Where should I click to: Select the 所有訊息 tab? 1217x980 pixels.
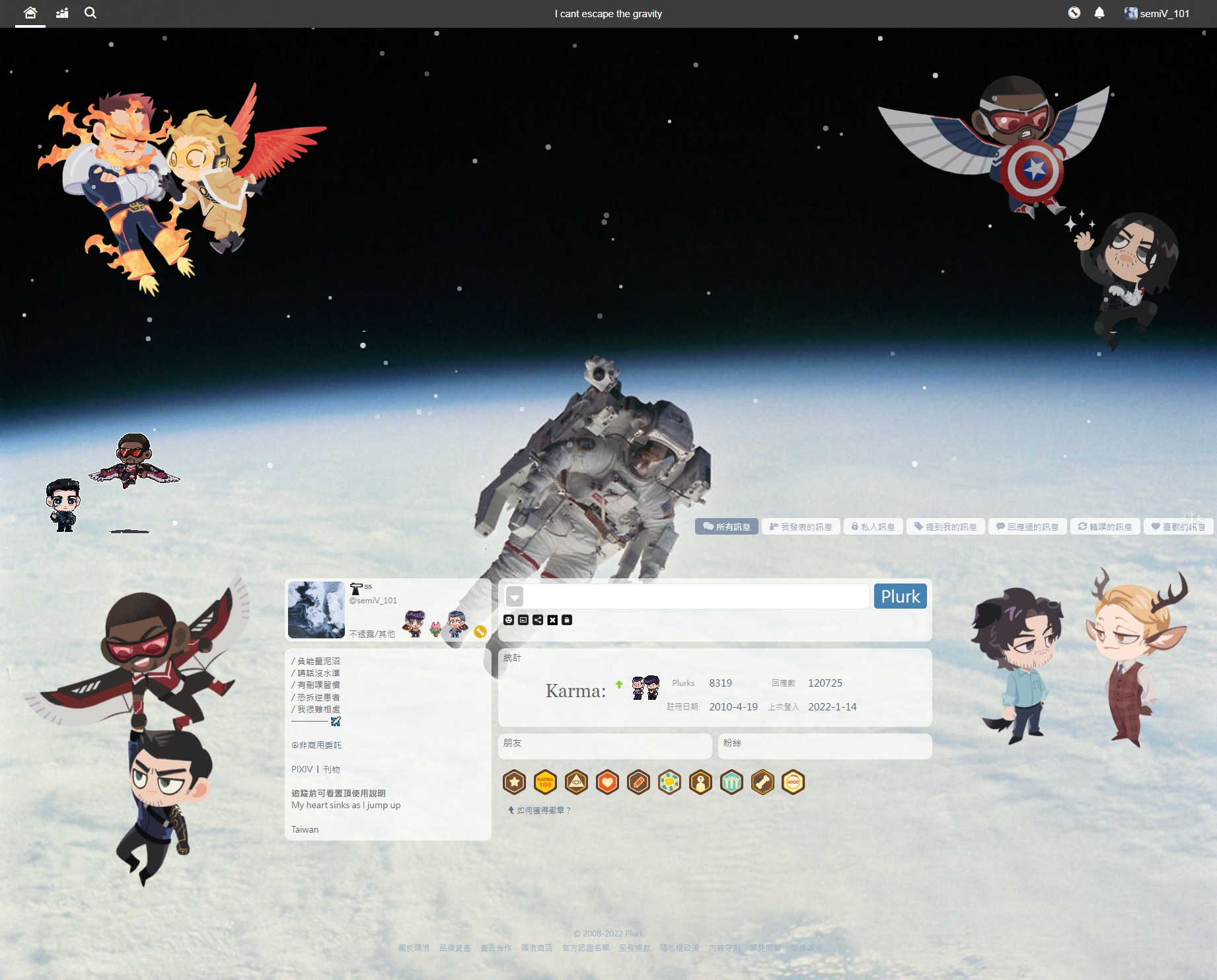[727, 527]
